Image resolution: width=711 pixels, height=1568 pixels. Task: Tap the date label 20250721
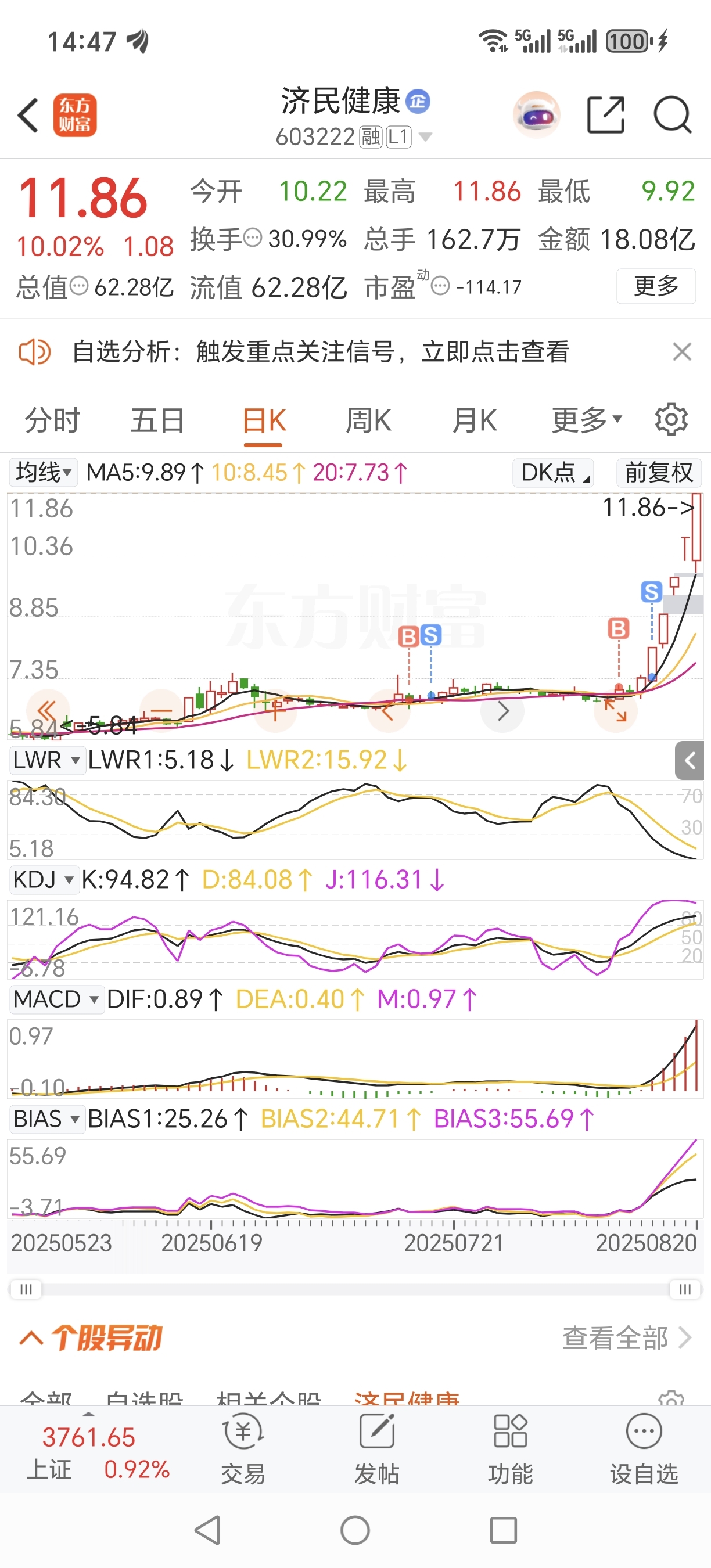(x=454, y=1243)
